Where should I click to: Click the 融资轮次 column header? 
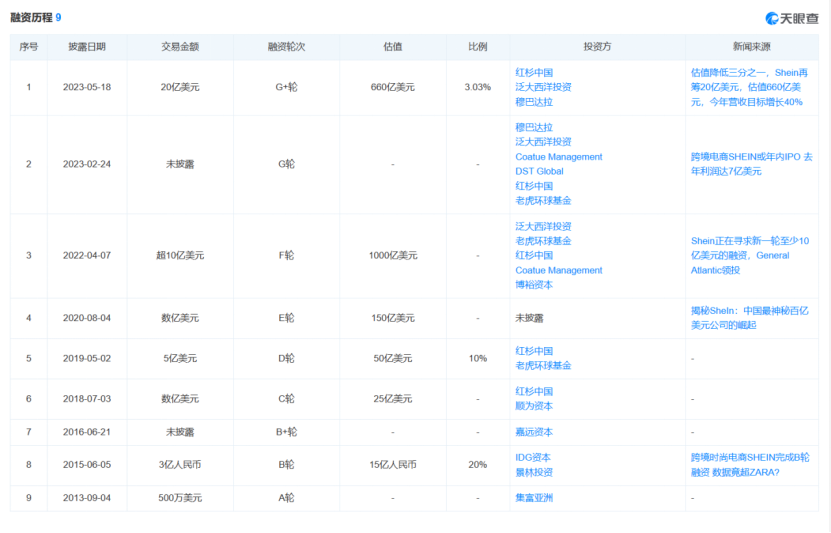286,47
